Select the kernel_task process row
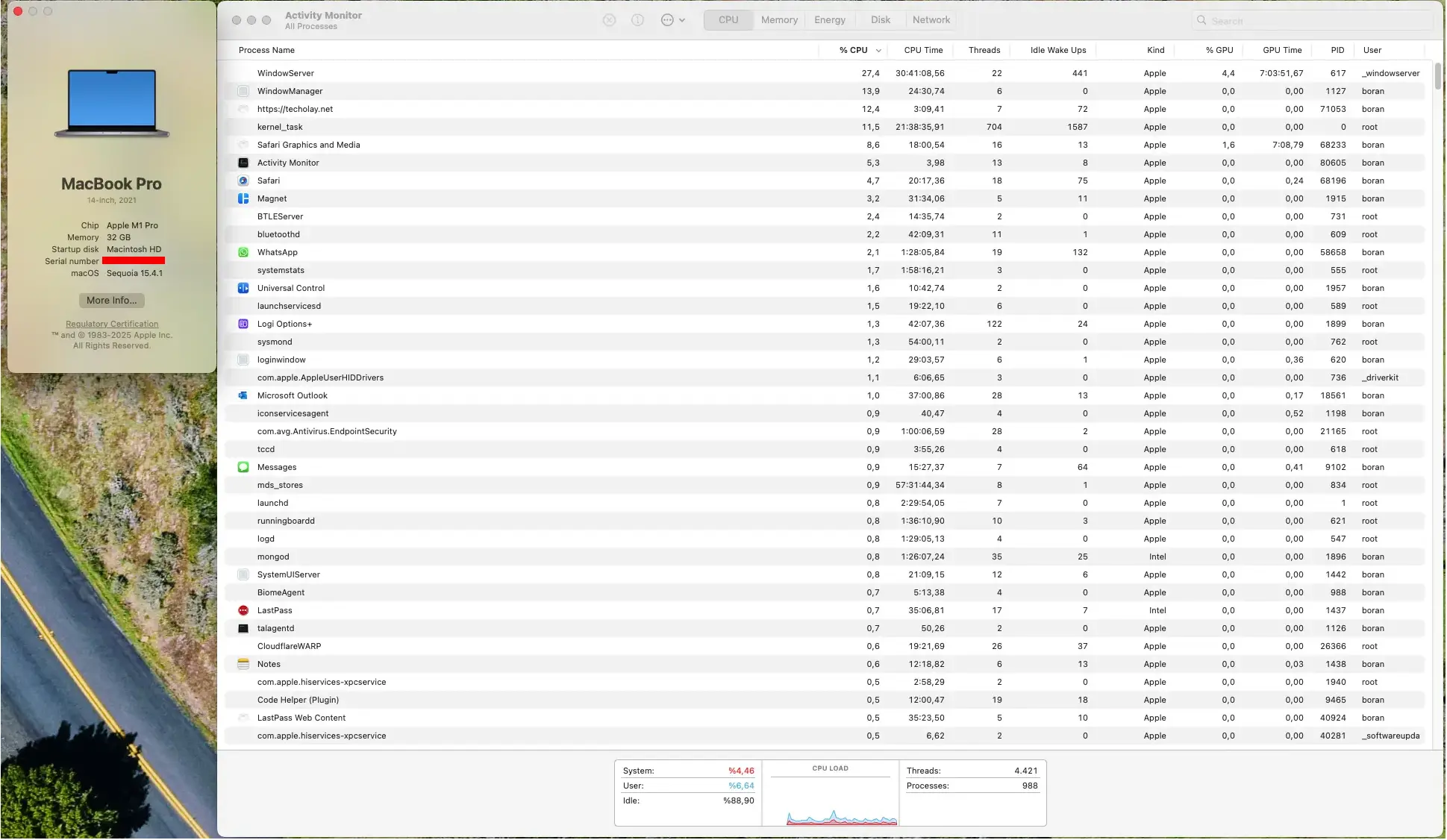This screenshot has width=1447, height=840. [x=825, y=127]
